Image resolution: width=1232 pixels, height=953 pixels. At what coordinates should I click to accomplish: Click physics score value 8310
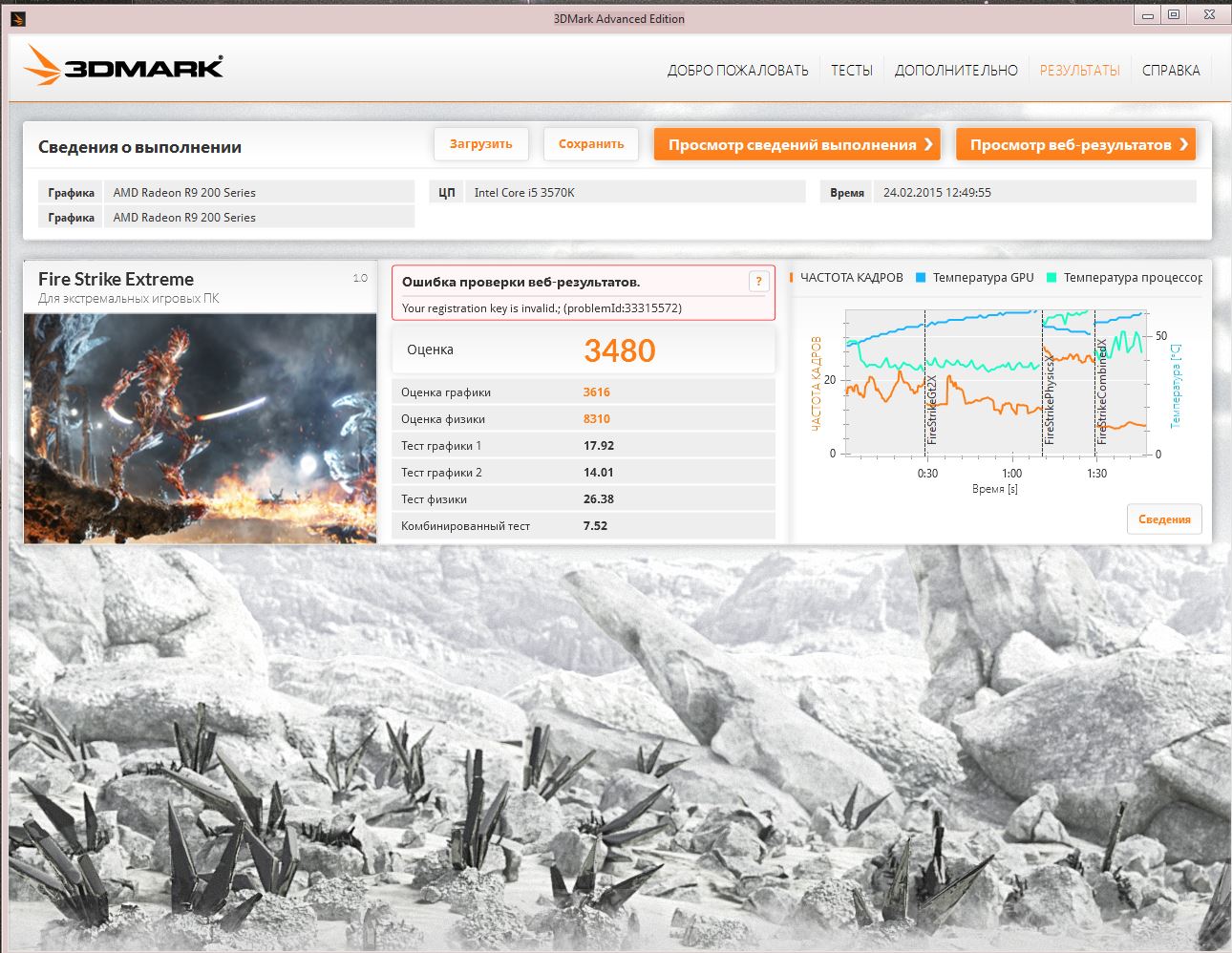[x=597, y=419]
